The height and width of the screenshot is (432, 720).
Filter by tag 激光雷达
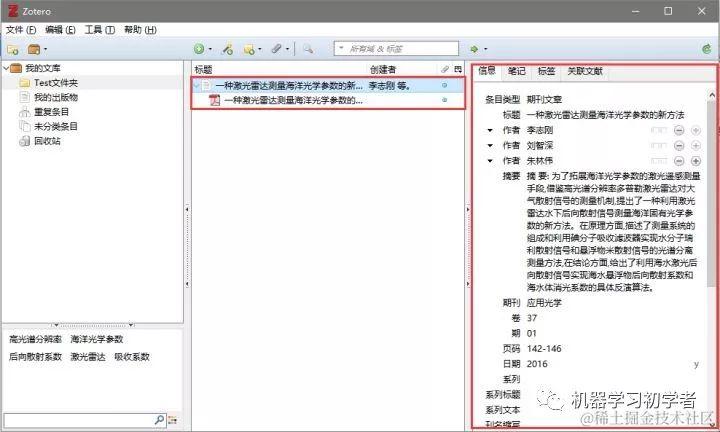88,357
